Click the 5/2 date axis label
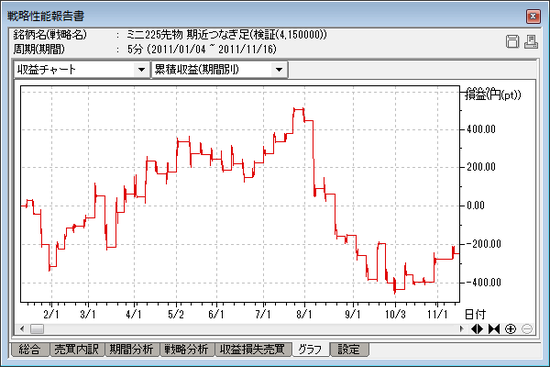This screenshot has width=550, height=367. coord(176,314)
